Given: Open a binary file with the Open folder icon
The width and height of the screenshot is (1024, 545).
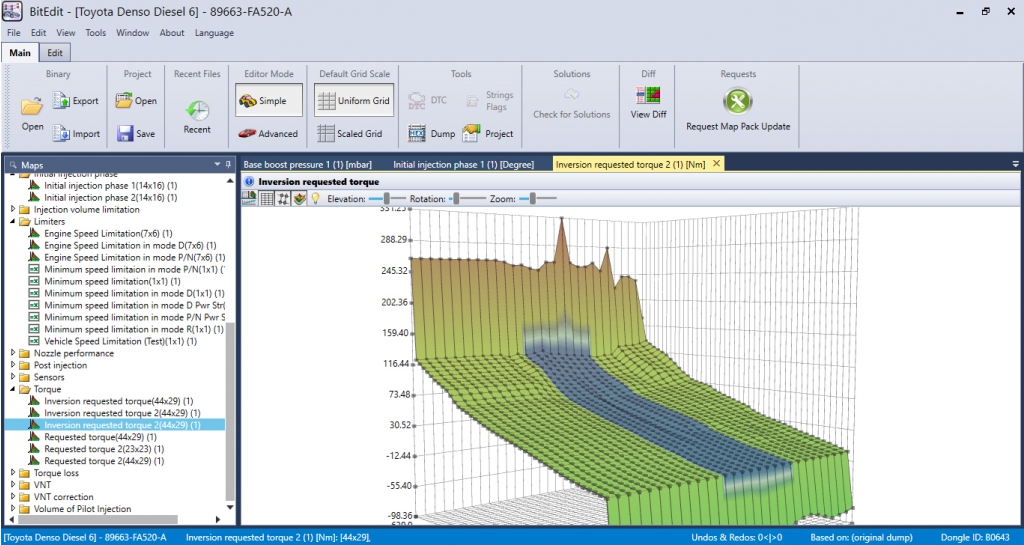Looking at the screenshot, I should 31,106.
